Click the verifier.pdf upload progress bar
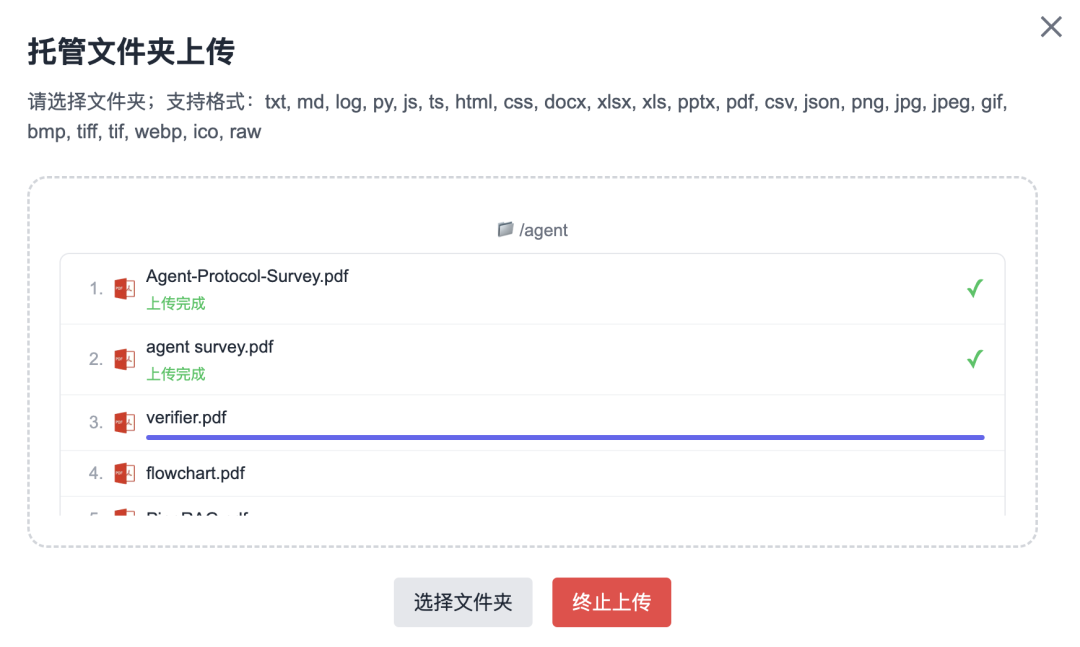Image resolution: width=1080 pixels, height=647 pixels. coord(565,437)
